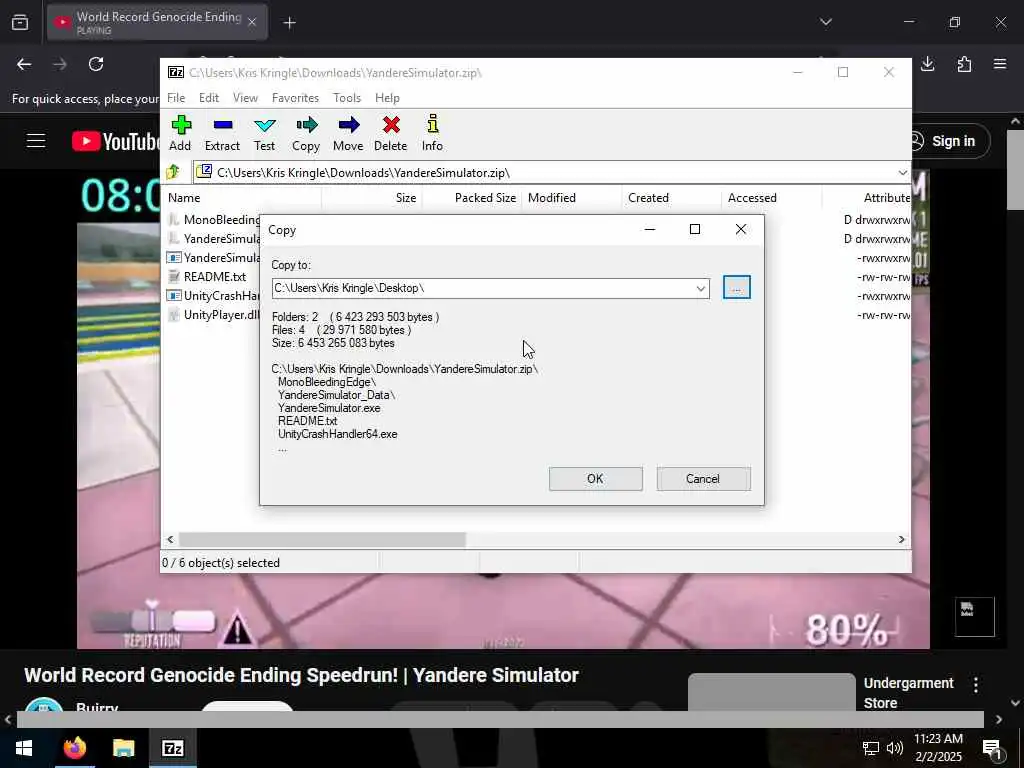Open the YouTube hamburger menu

pyautogui.click(x=36, y=141)
